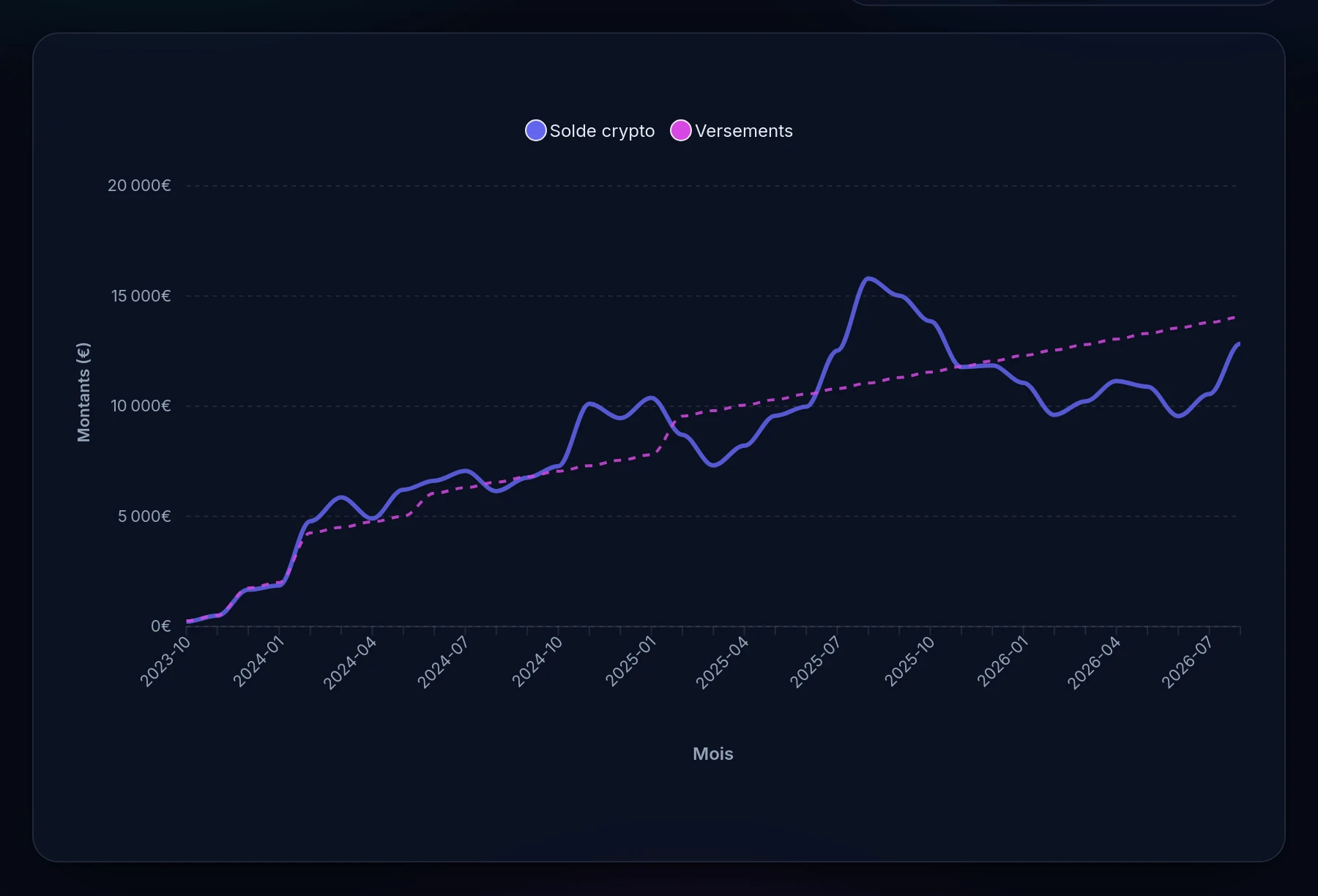Click the 2024-10 x-axis label
This screenshot has width=1318, height=896.
tap(537, 662)
